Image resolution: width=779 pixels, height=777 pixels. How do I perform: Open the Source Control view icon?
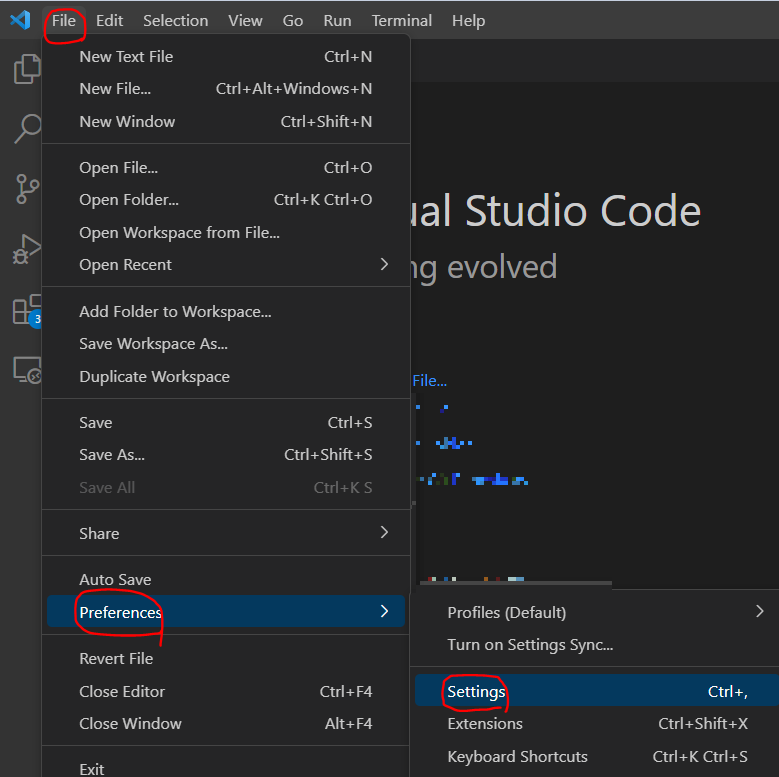27,189
